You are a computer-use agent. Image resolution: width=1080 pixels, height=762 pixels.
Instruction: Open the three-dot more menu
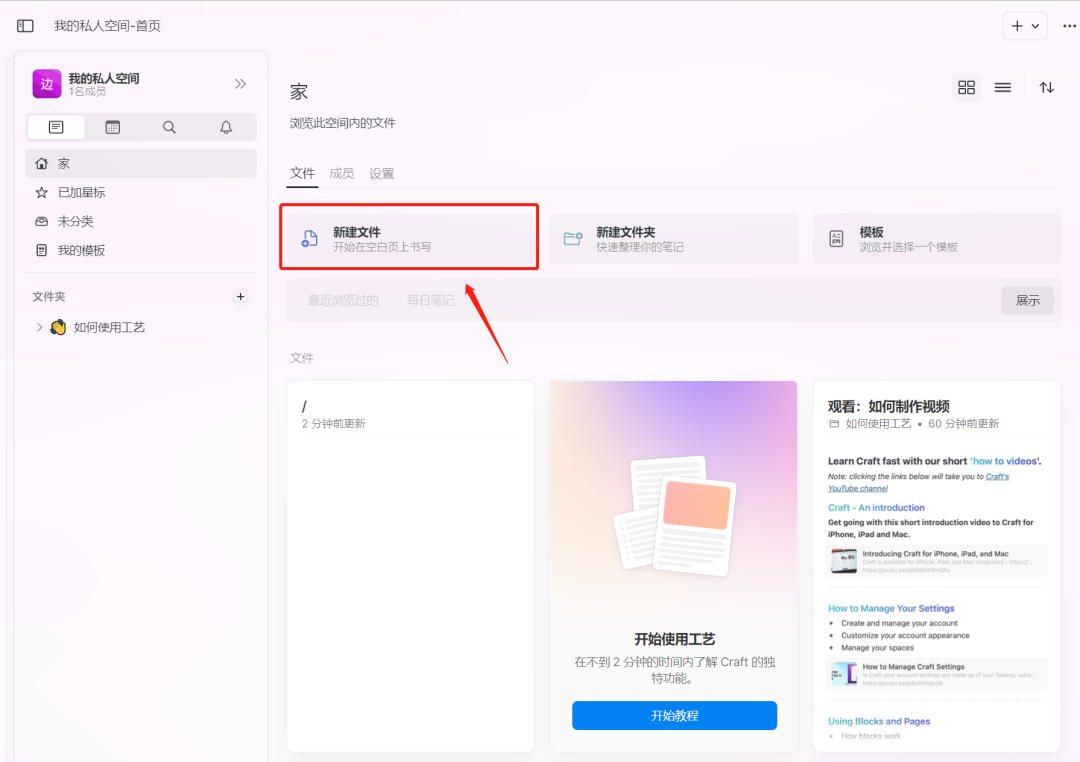pos(1069,26)
